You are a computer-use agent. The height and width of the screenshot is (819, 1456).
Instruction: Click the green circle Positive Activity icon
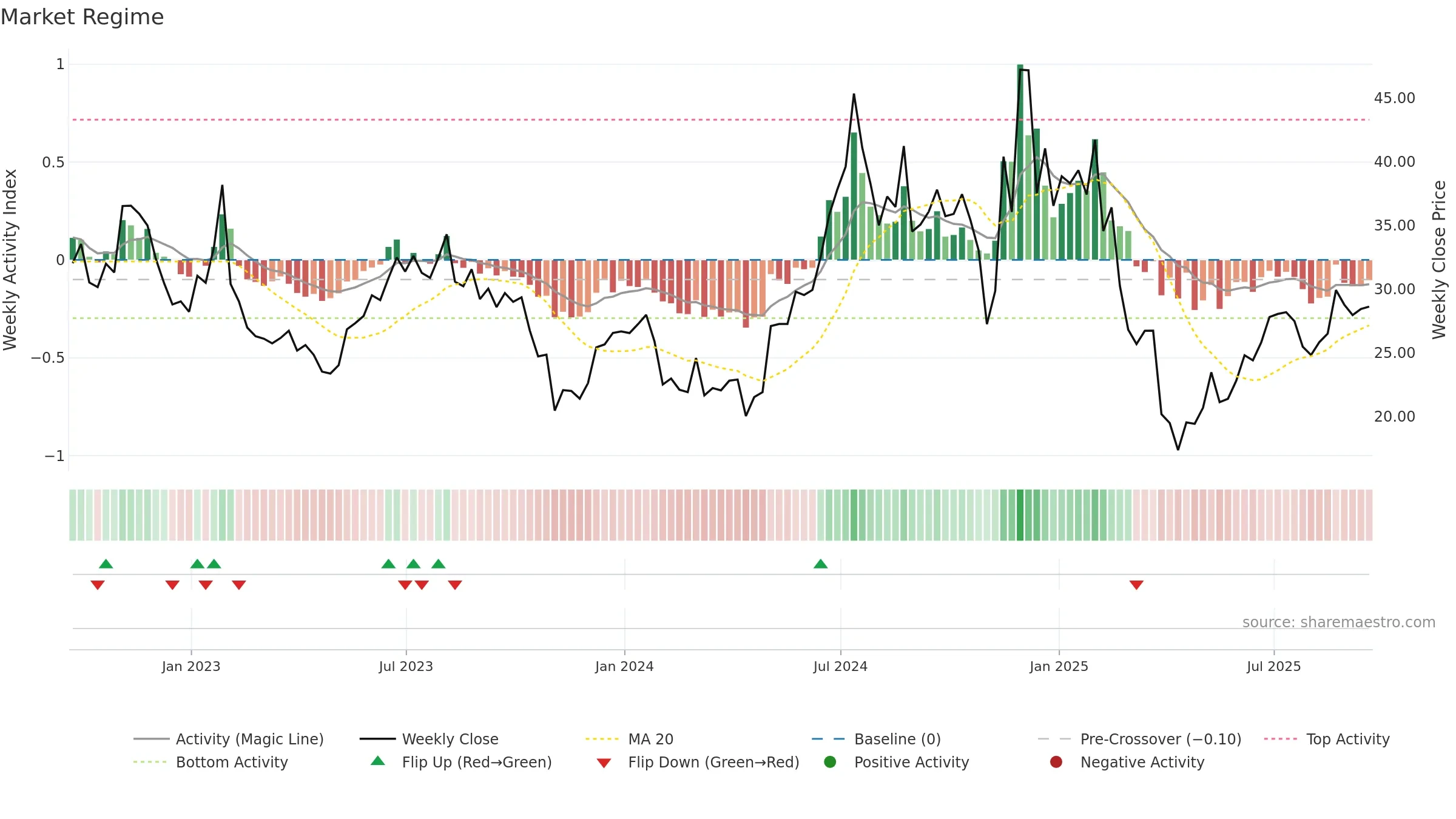pos(830,762)
